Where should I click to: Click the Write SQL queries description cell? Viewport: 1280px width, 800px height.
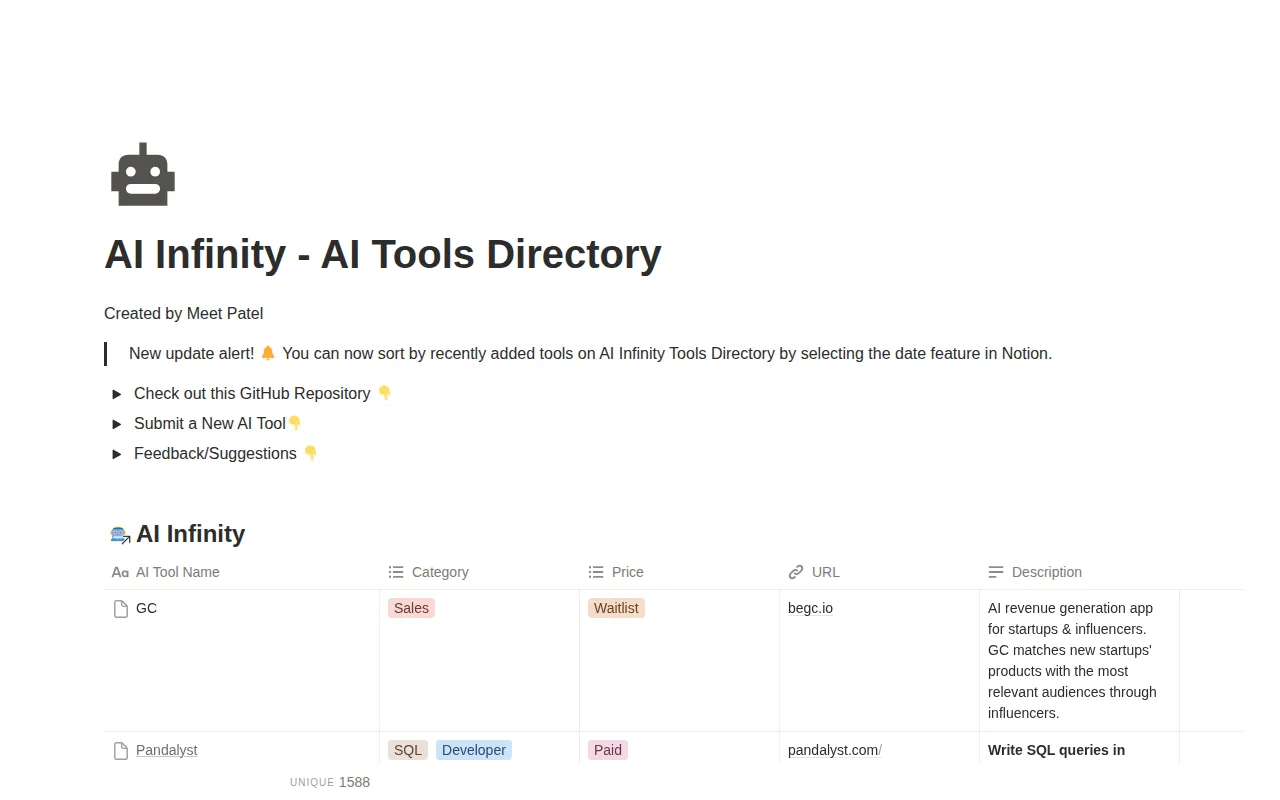click(x=1080, y=750)
